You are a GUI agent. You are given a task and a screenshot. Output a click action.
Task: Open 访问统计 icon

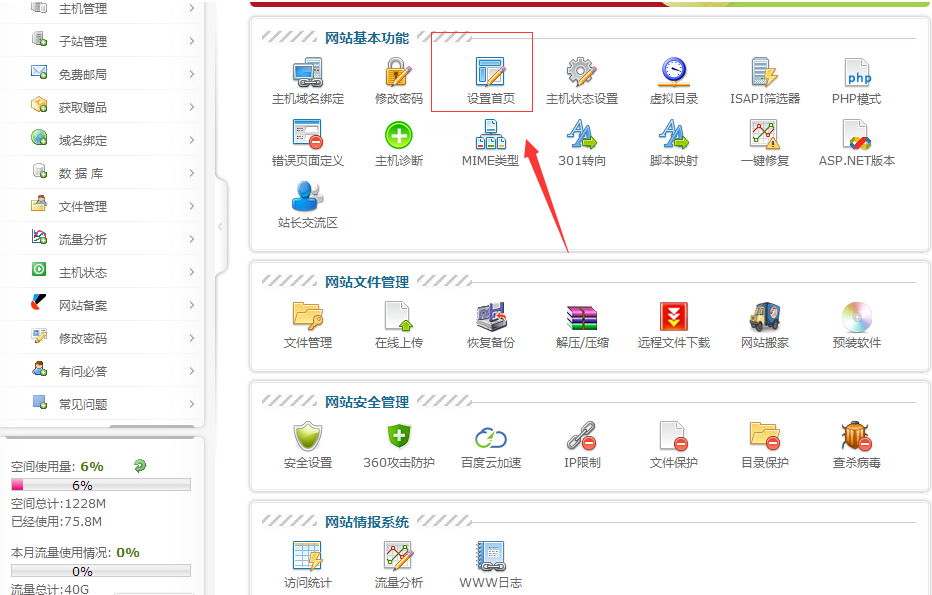pyautogui.click(x=307, y=556)
